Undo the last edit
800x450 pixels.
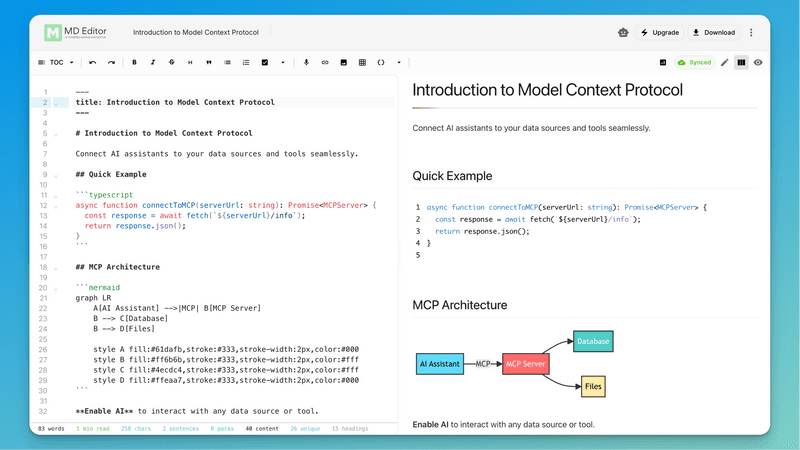92,62
